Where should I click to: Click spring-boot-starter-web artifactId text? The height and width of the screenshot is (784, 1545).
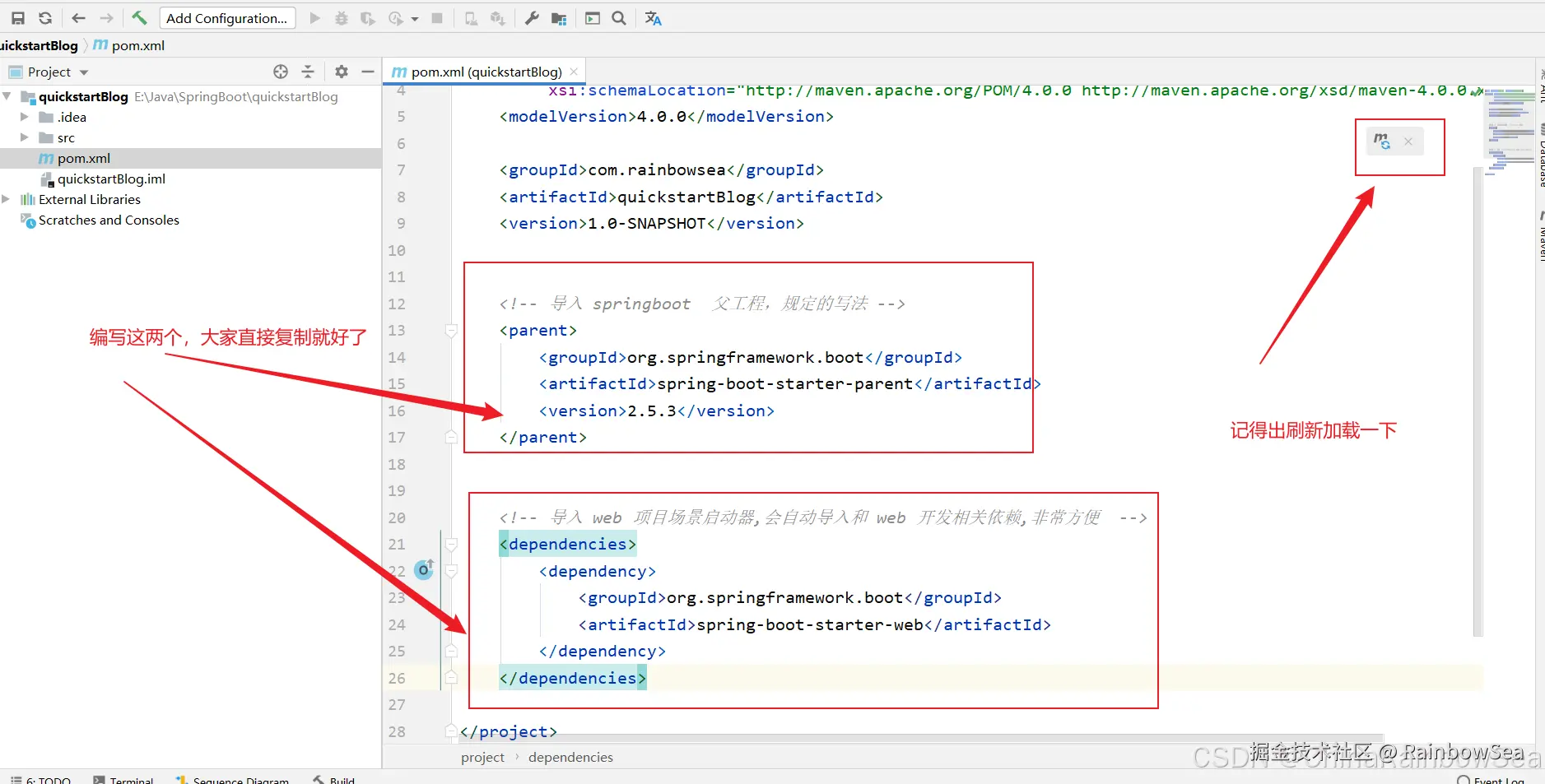[809, 625]
